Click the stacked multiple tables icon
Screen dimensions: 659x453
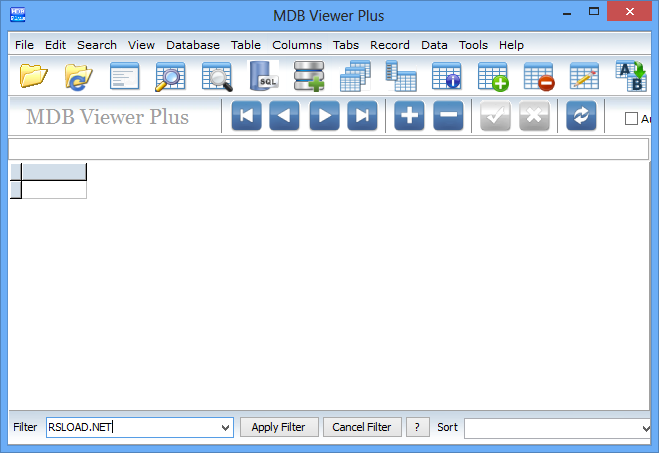pos(355,76)
